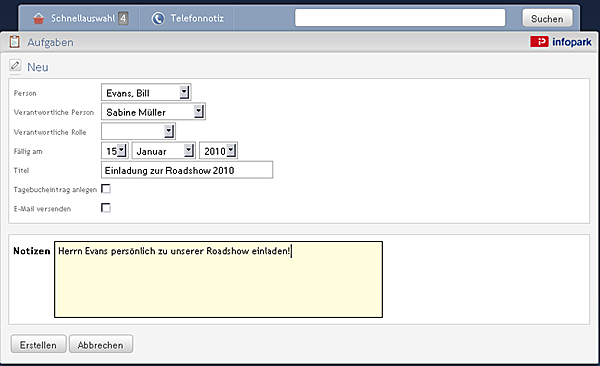Check the E-Mail versenden checkbox
Viewport: 600px width, 366px height.
pyautogui.click(x=106, y=208)
